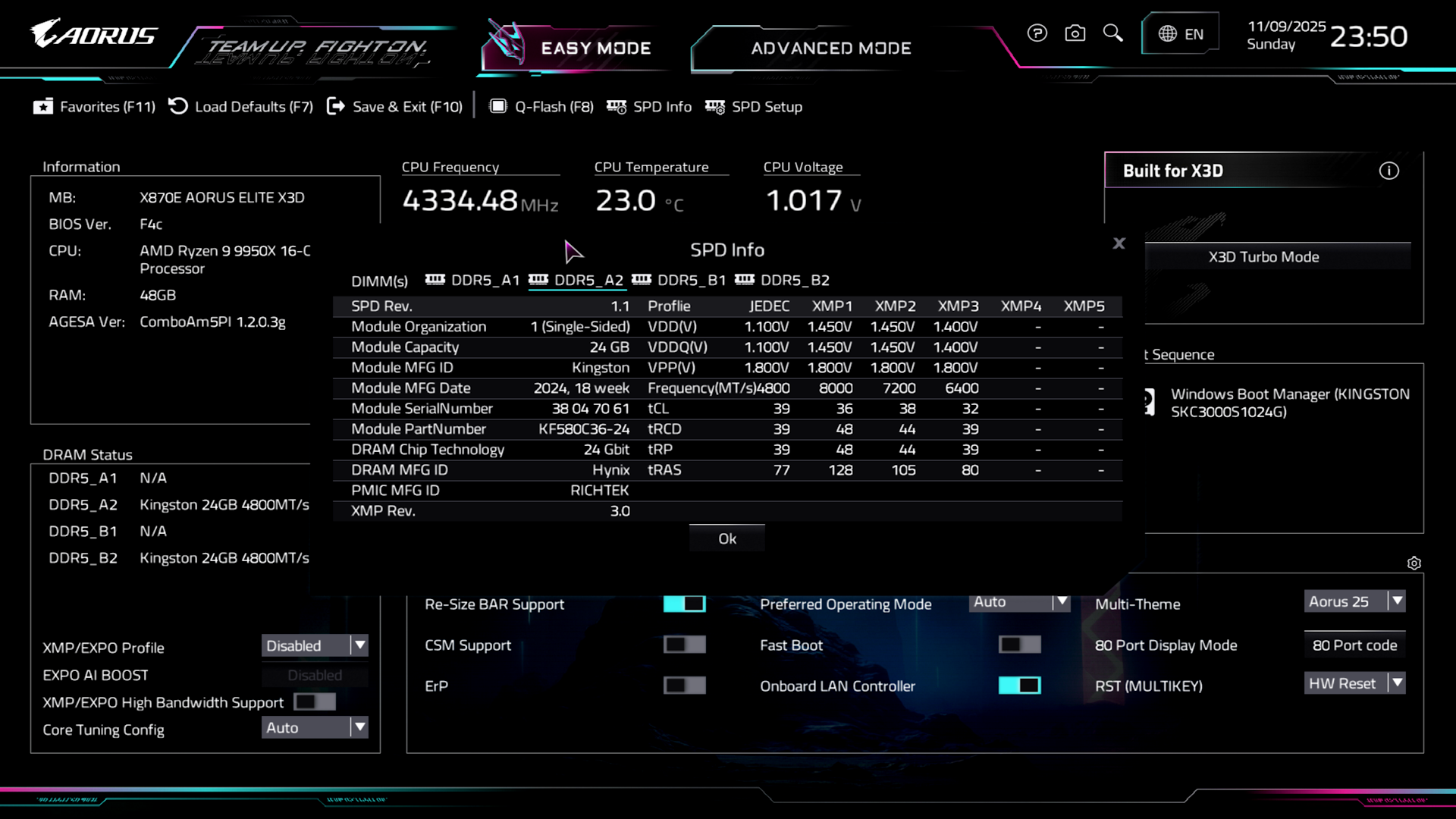This screenshot has width=1456, height=819.
Task: Switch to Advanced Mode tab
Action: pyautogui.click(x=830, y=49)
